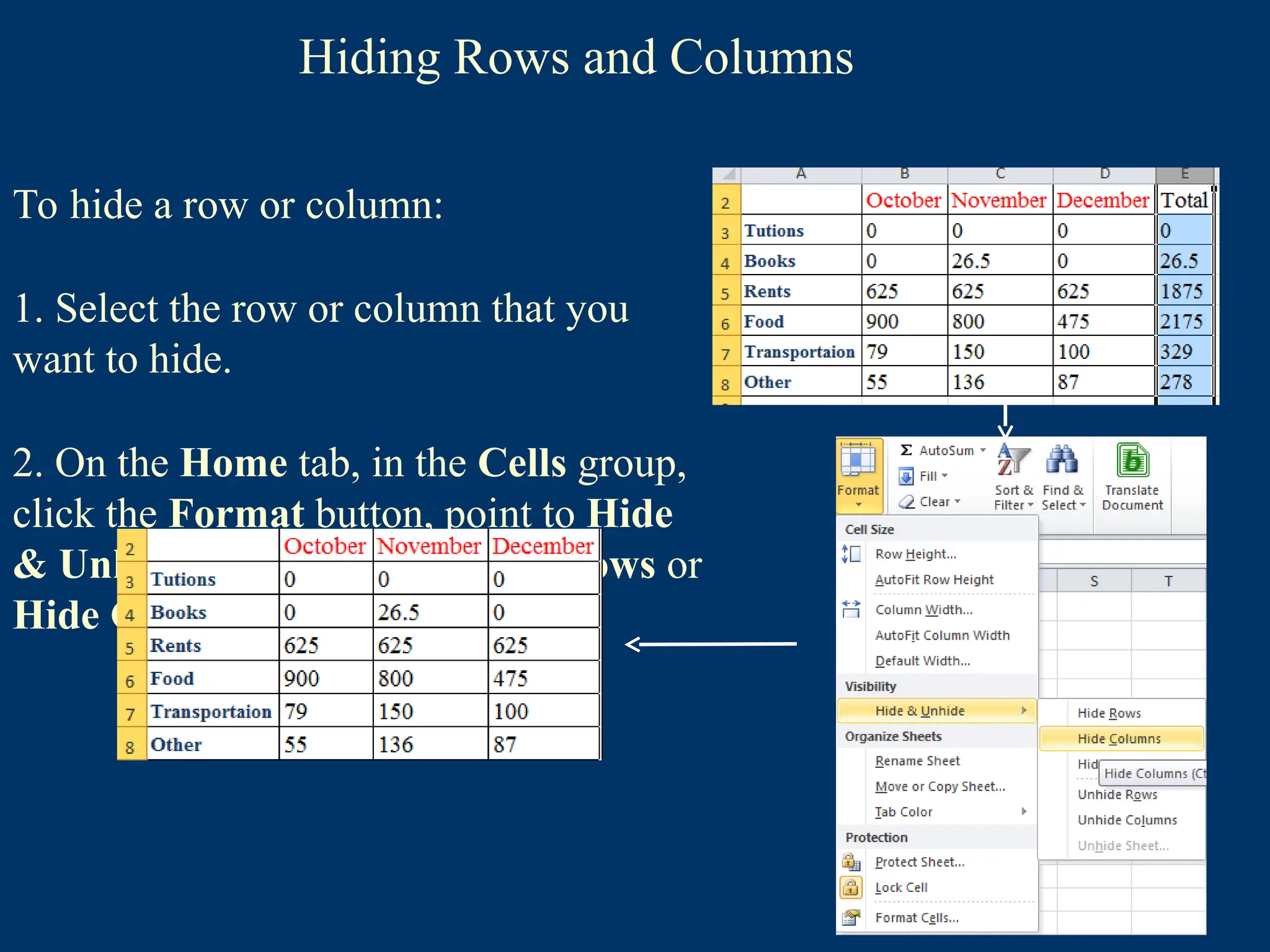This screenshot has width=1270, height=952.
Task: Click the Protect Sheet lock icon
Action: tap(851, 862)
